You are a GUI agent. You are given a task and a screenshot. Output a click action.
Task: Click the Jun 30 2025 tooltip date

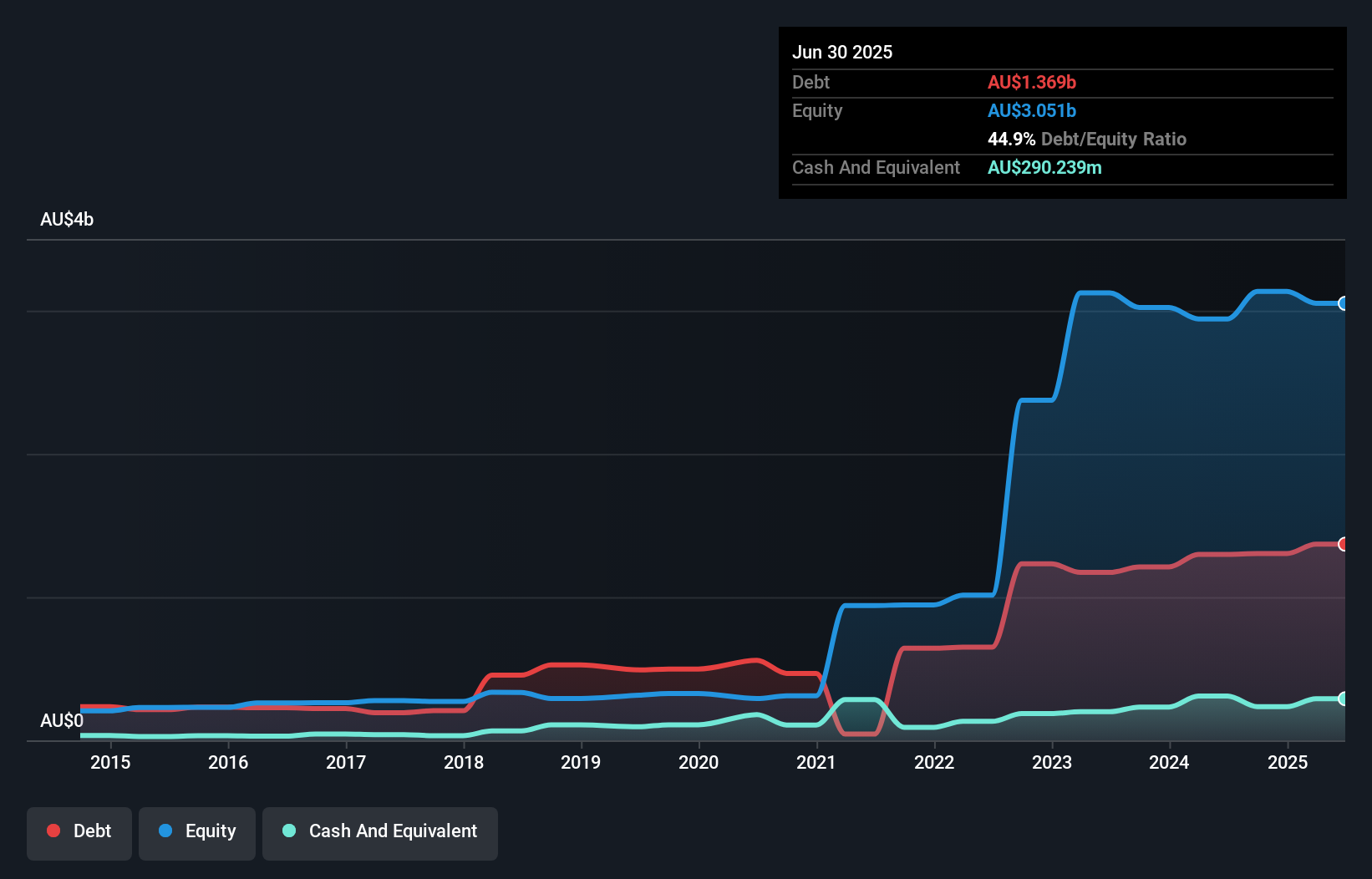tap(842, 52)
